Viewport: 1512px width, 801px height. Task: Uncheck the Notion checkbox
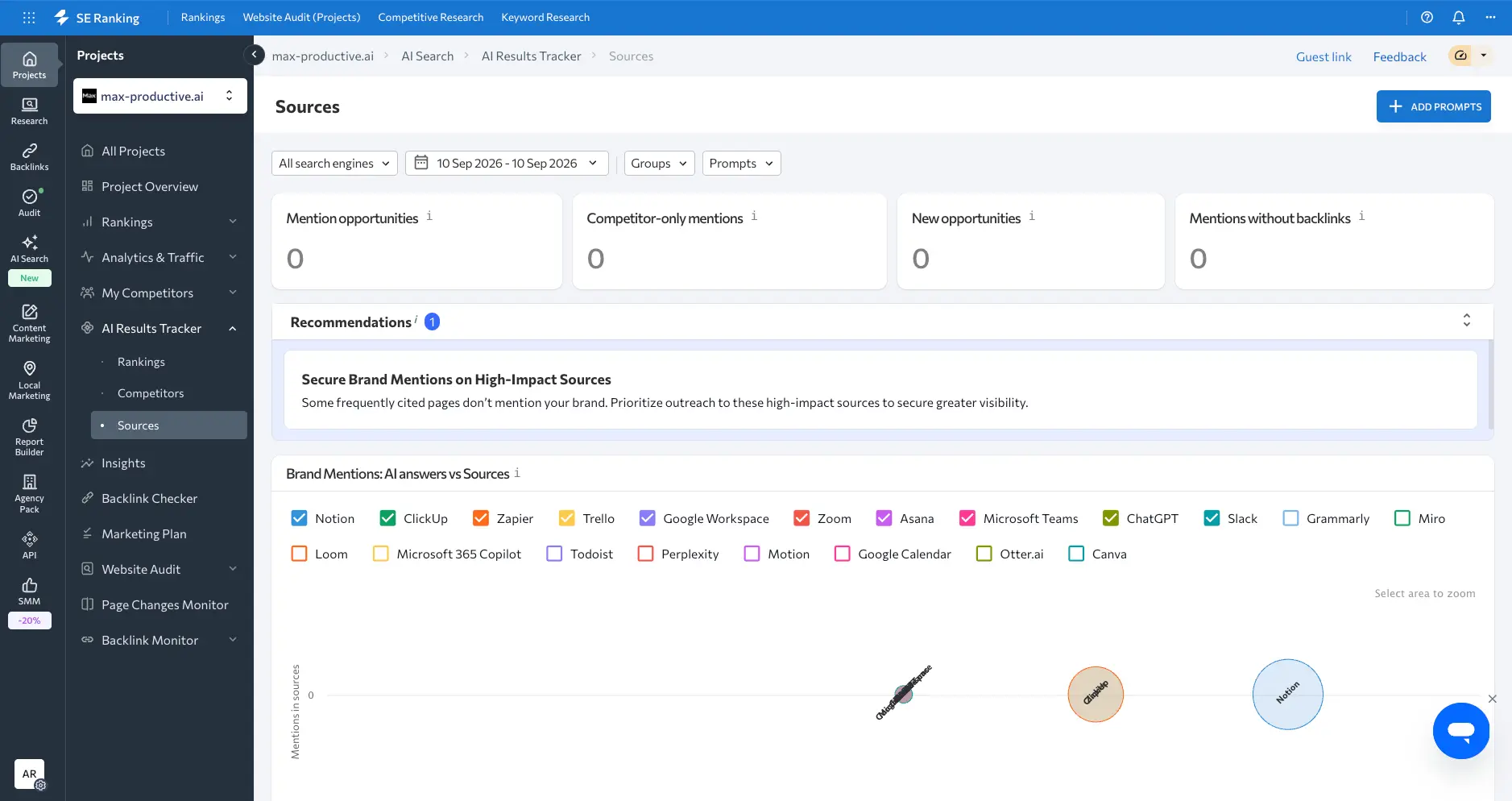click(x=299, y=518)
